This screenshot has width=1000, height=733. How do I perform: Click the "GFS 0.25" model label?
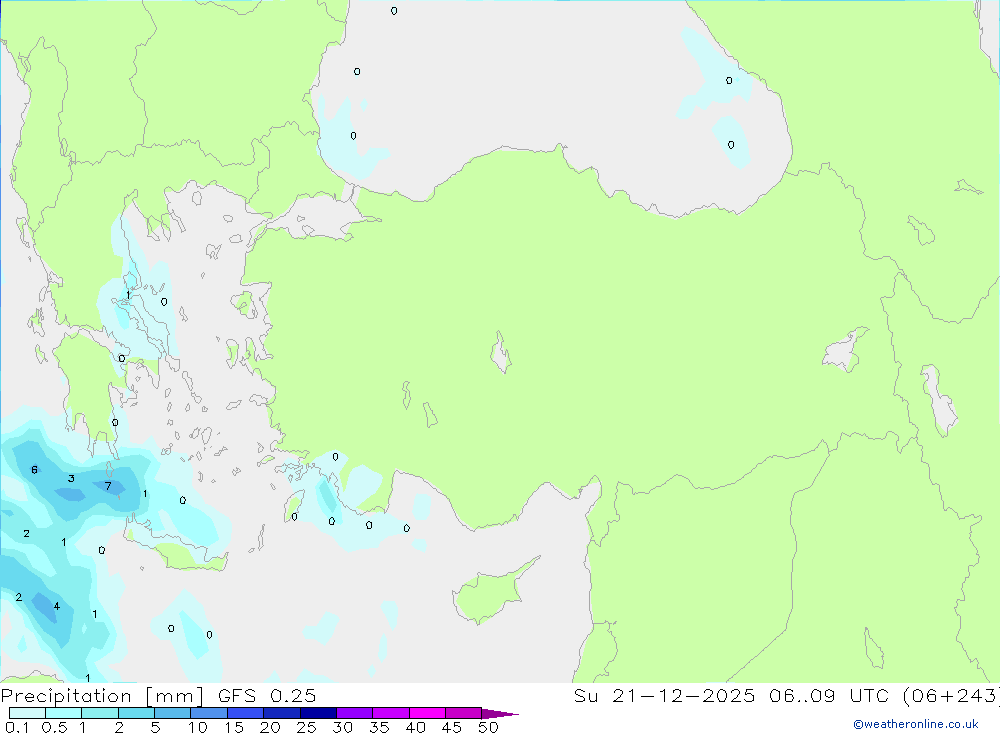click(267, 696)
